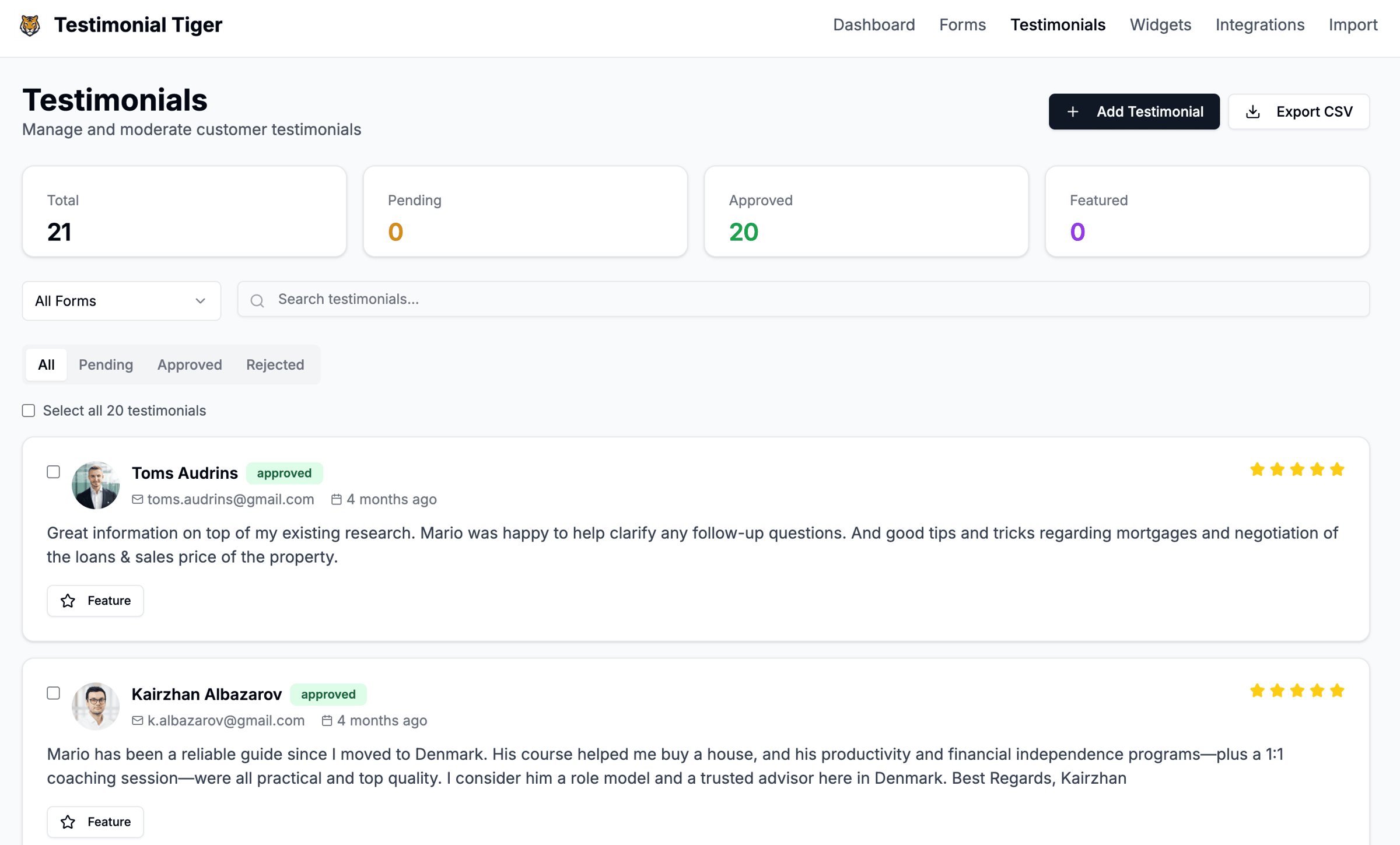This screenshot has height=845, width=1400.
Task: Click star icon on Toms Audrins Feature button
Action: pos(68,601)
